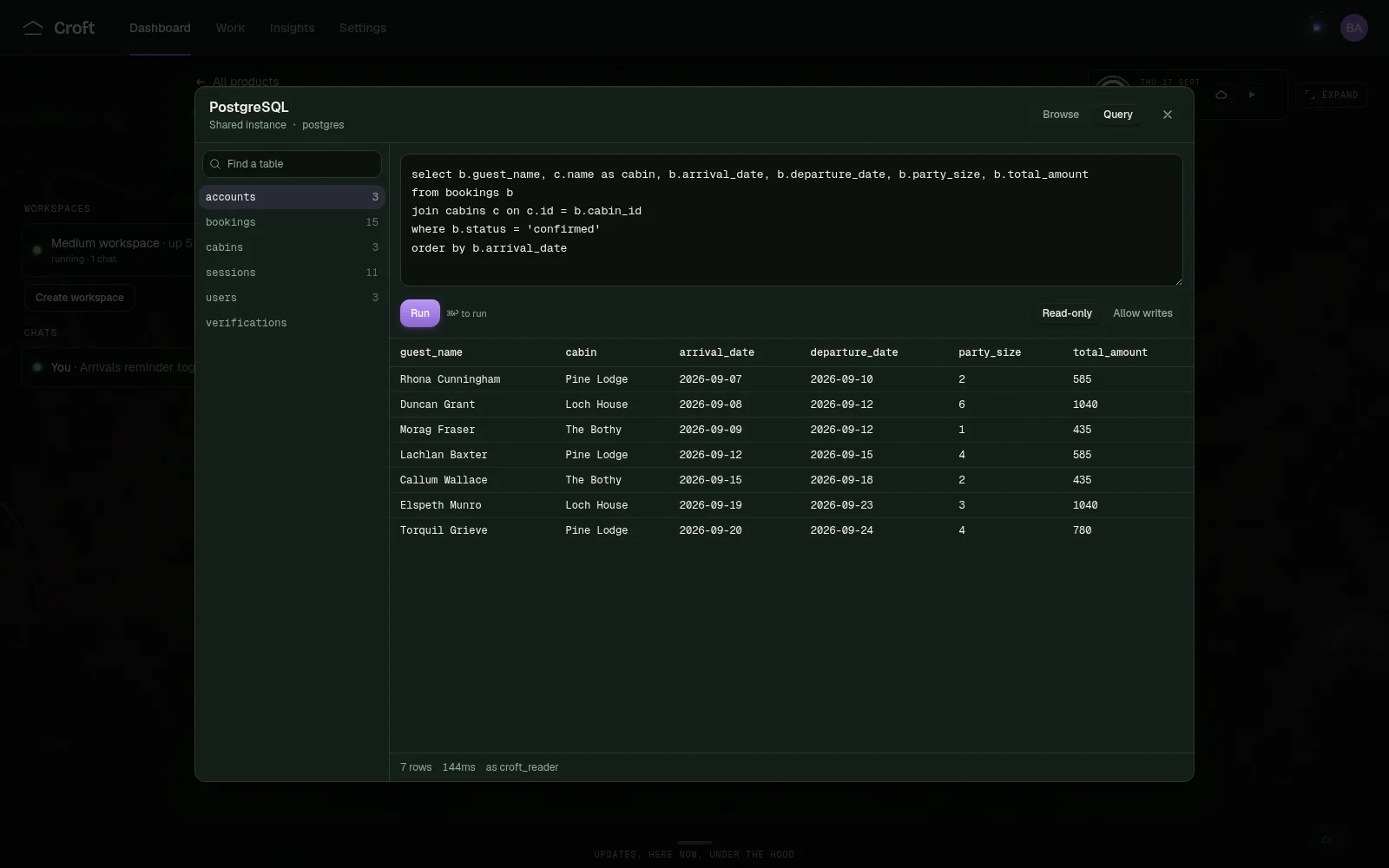Image resolution: width=1389 pixels, height=868 pixels.
Task: Click the search magnifier in Find a table
Action: tap(215, 164)
